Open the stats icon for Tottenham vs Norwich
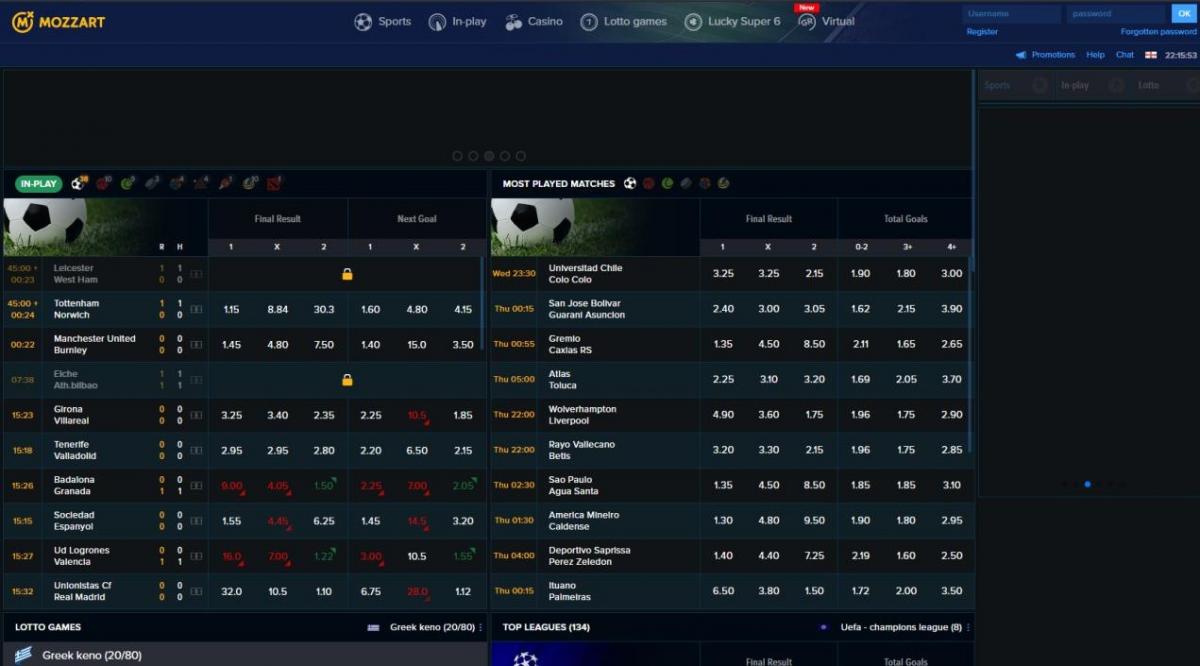The image size is (1200, 666). [x=196, y=309]
